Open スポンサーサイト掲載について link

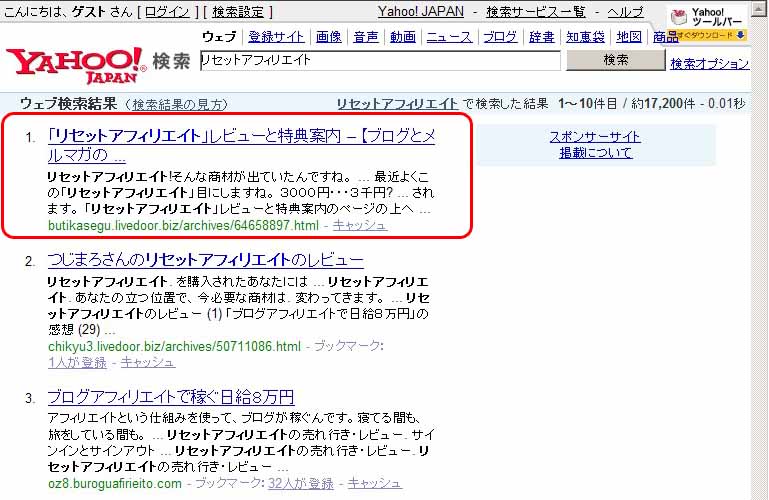595,145
